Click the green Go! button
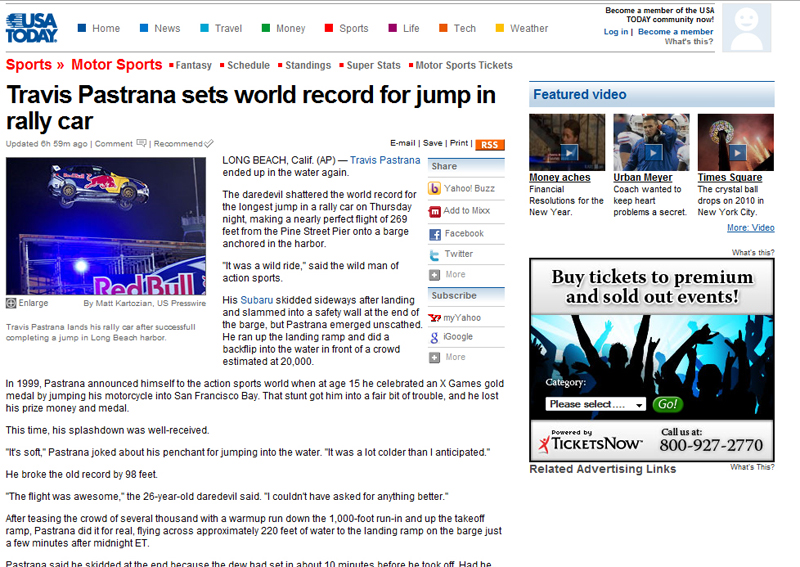Screen dimensions: 800x567 (x=667, y=404)
